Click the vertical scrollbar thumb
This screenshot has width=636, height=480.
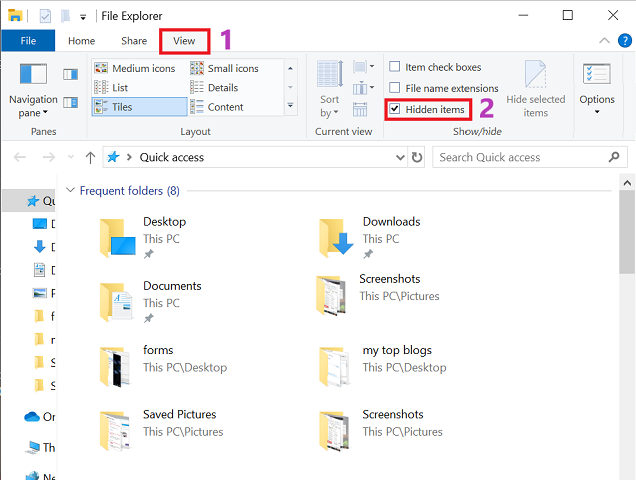click(627, 232)
